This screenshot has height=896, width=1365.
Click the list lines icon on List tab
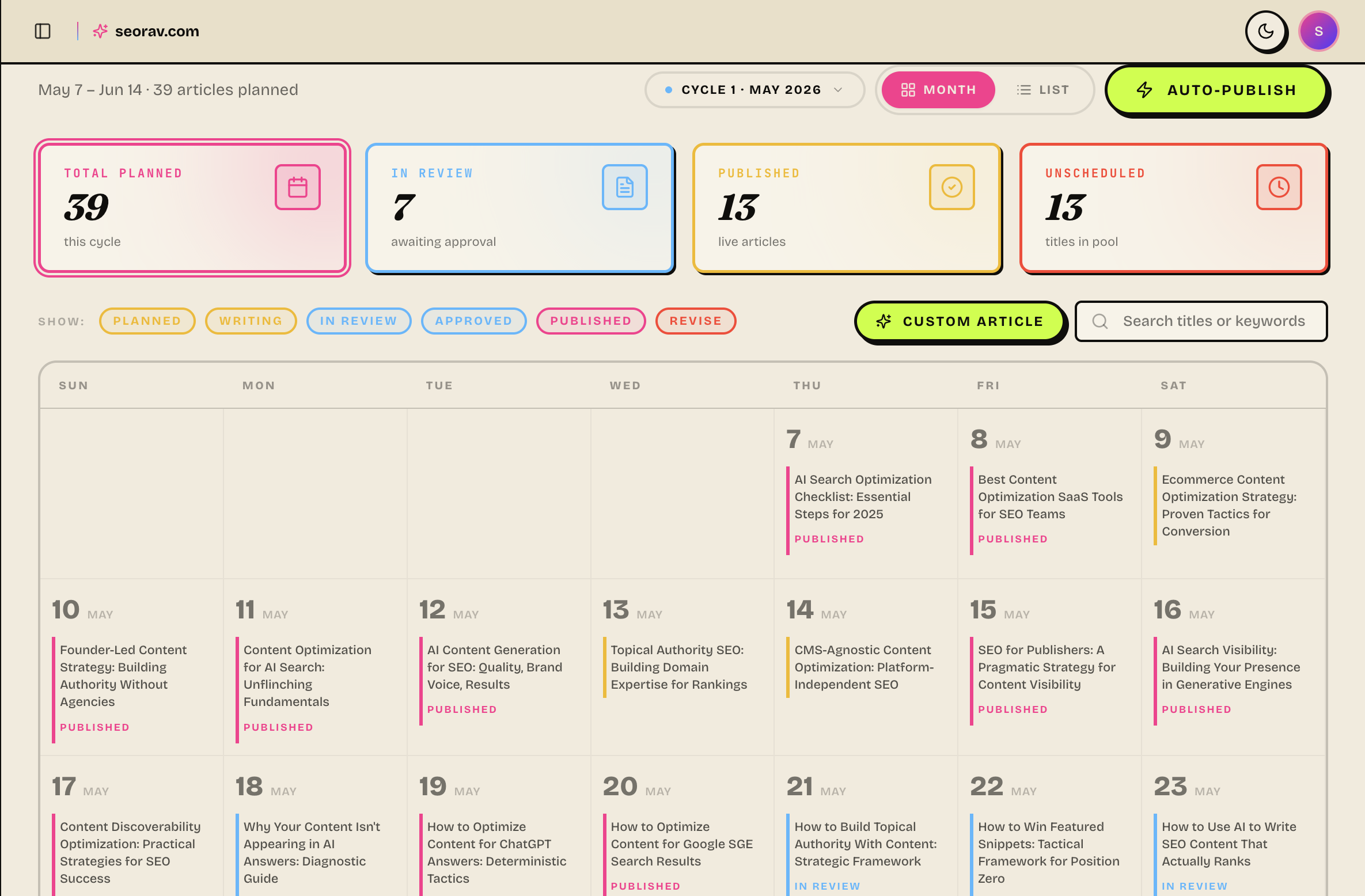click(1024, 90)
